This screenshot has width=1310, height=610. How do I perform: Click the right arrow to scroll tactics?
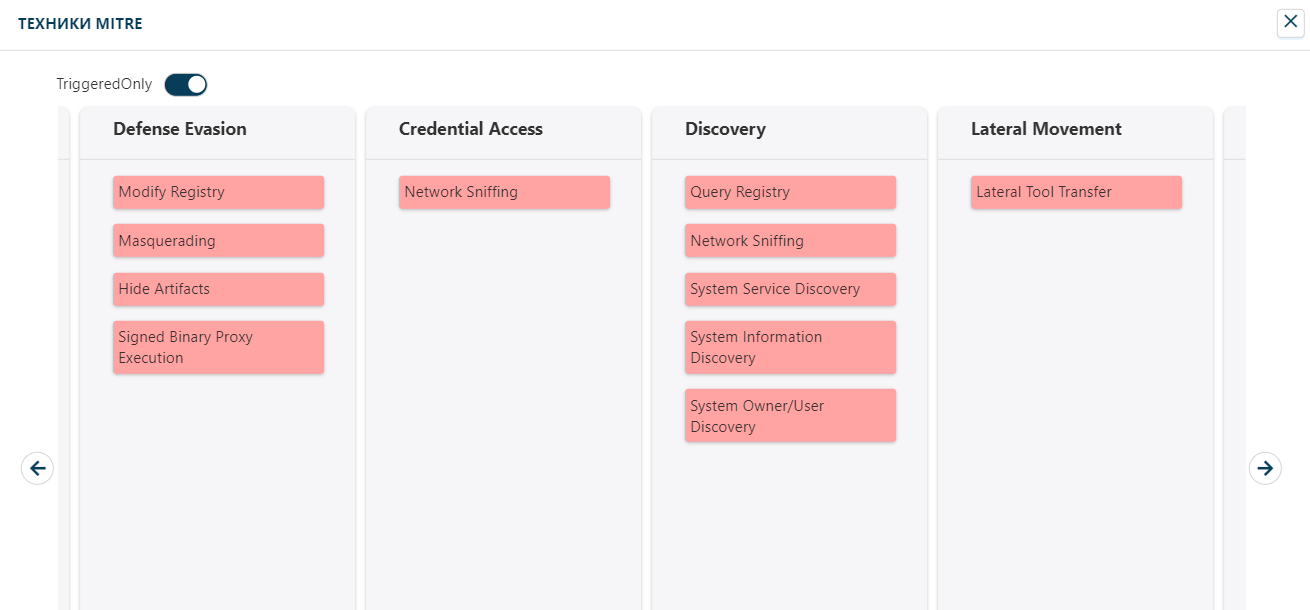(1265, 467)
